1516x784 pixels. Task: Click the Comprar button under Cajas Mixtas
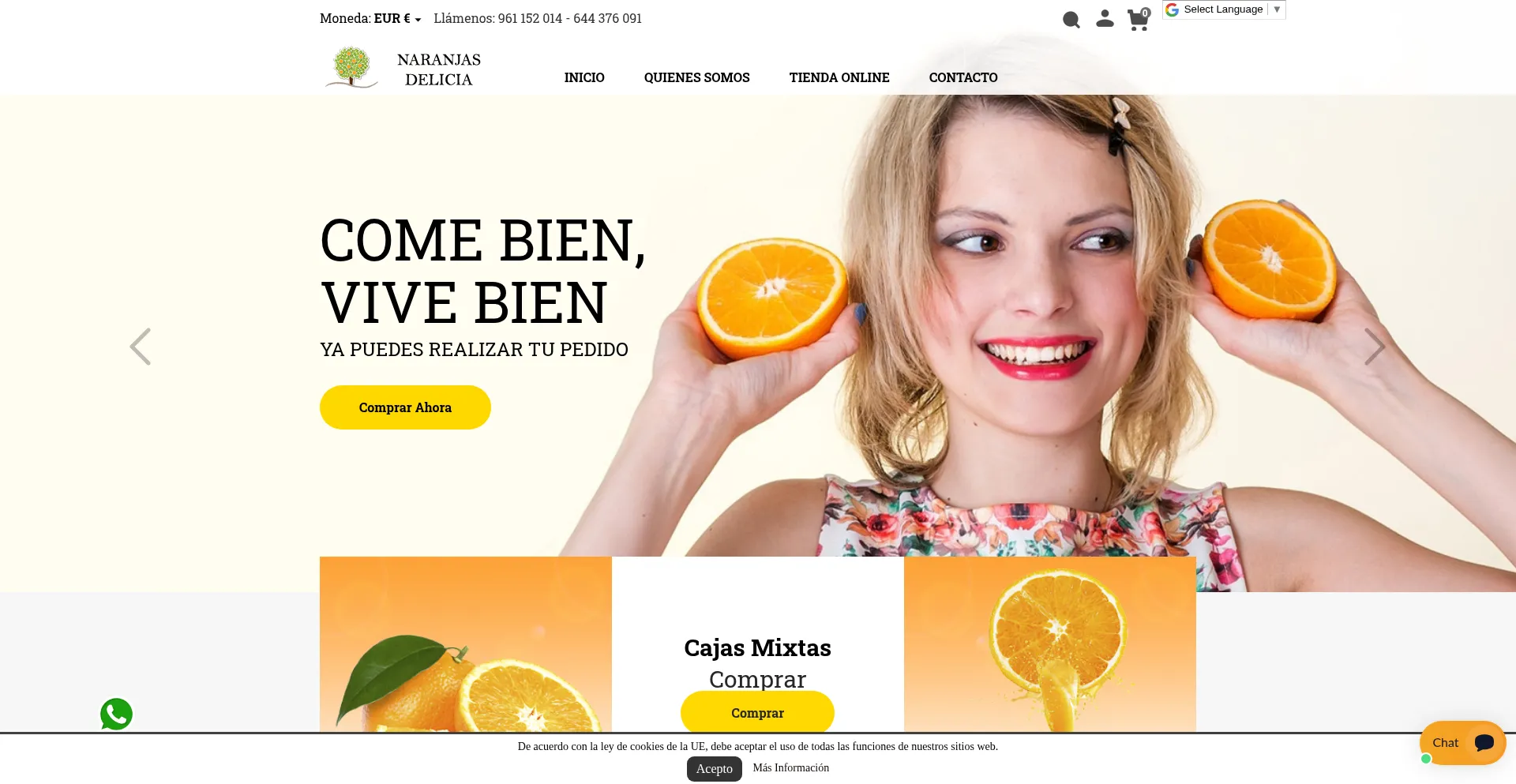pyautogui.click(x=757, y=713)
